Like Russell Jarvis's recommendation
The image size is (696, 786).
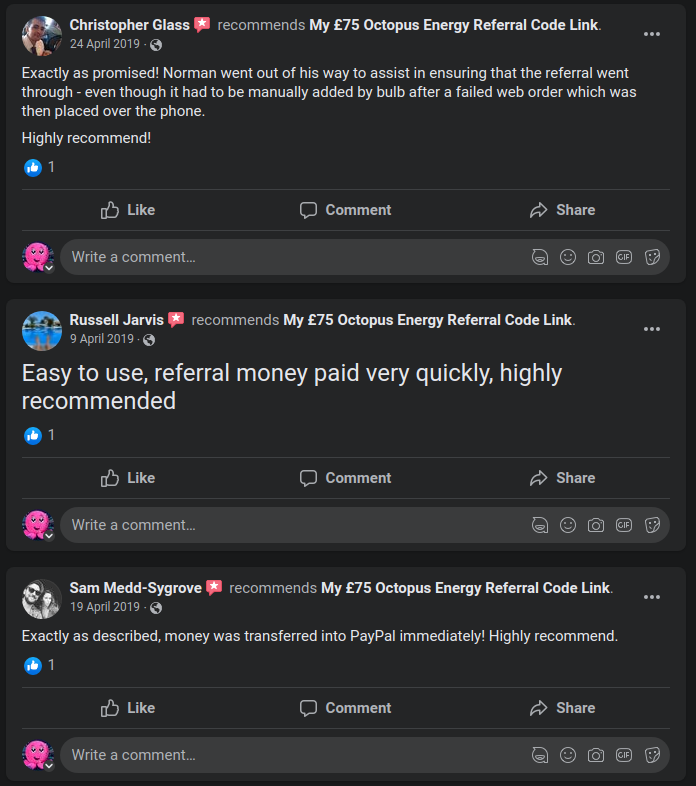[x=128, y=478]
